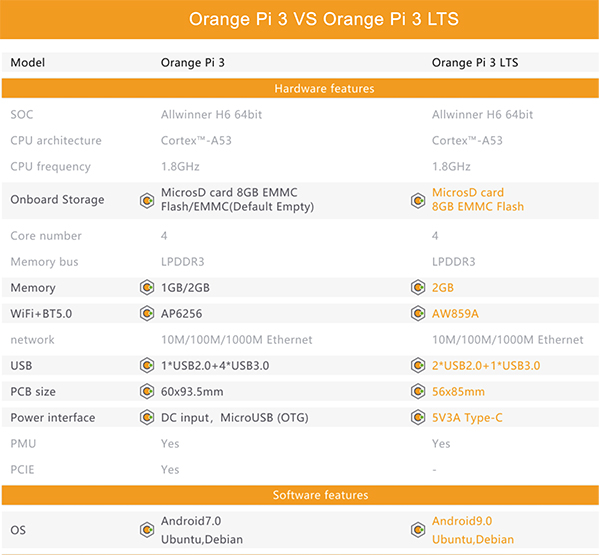Click the hexagon icon next to 'DC input, MicroUSB (OTG)'
This screenshot has width=600, height=555.
coord(147,418)
